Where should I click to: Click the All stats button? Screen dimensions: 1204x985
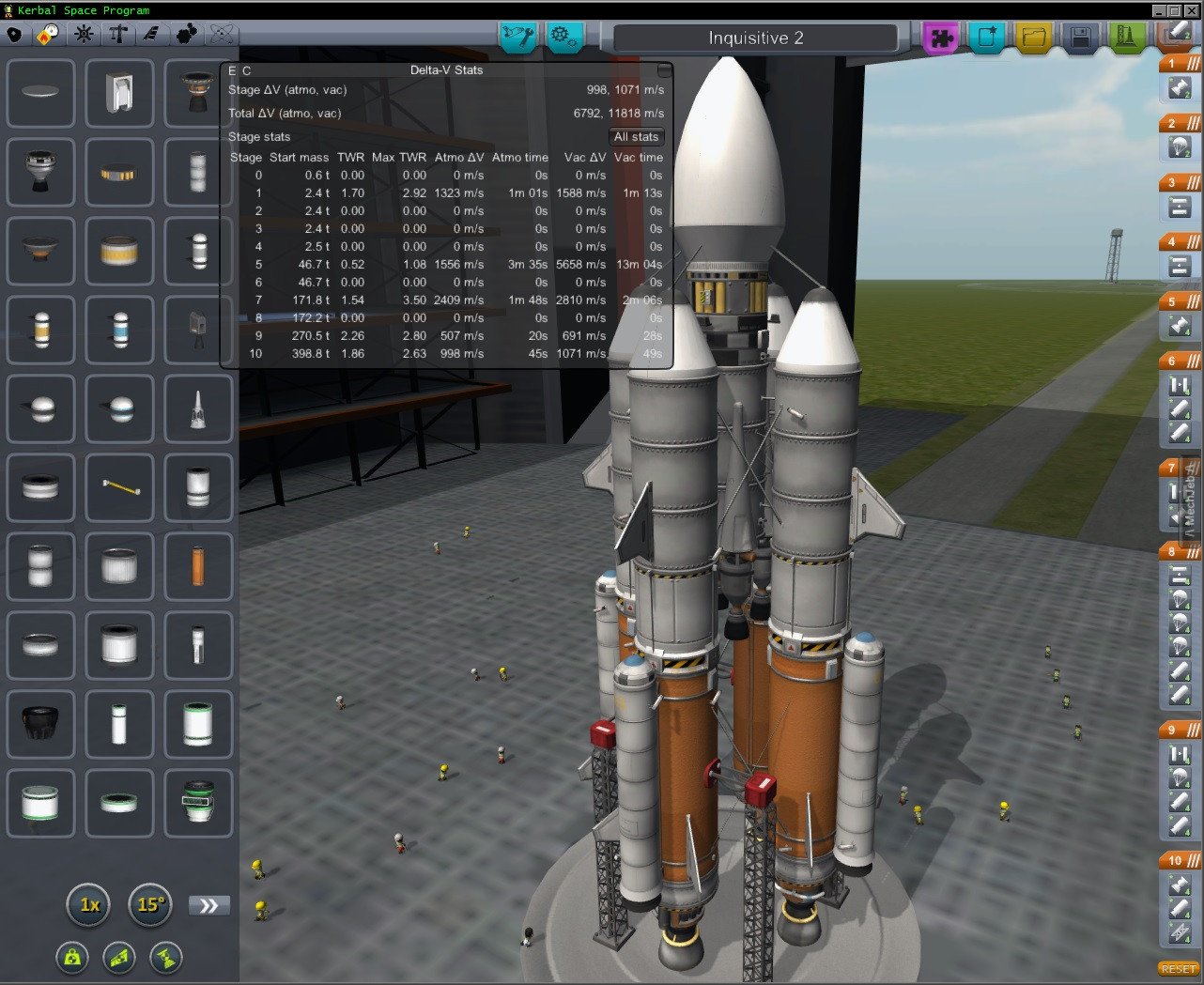coord(636,137)
